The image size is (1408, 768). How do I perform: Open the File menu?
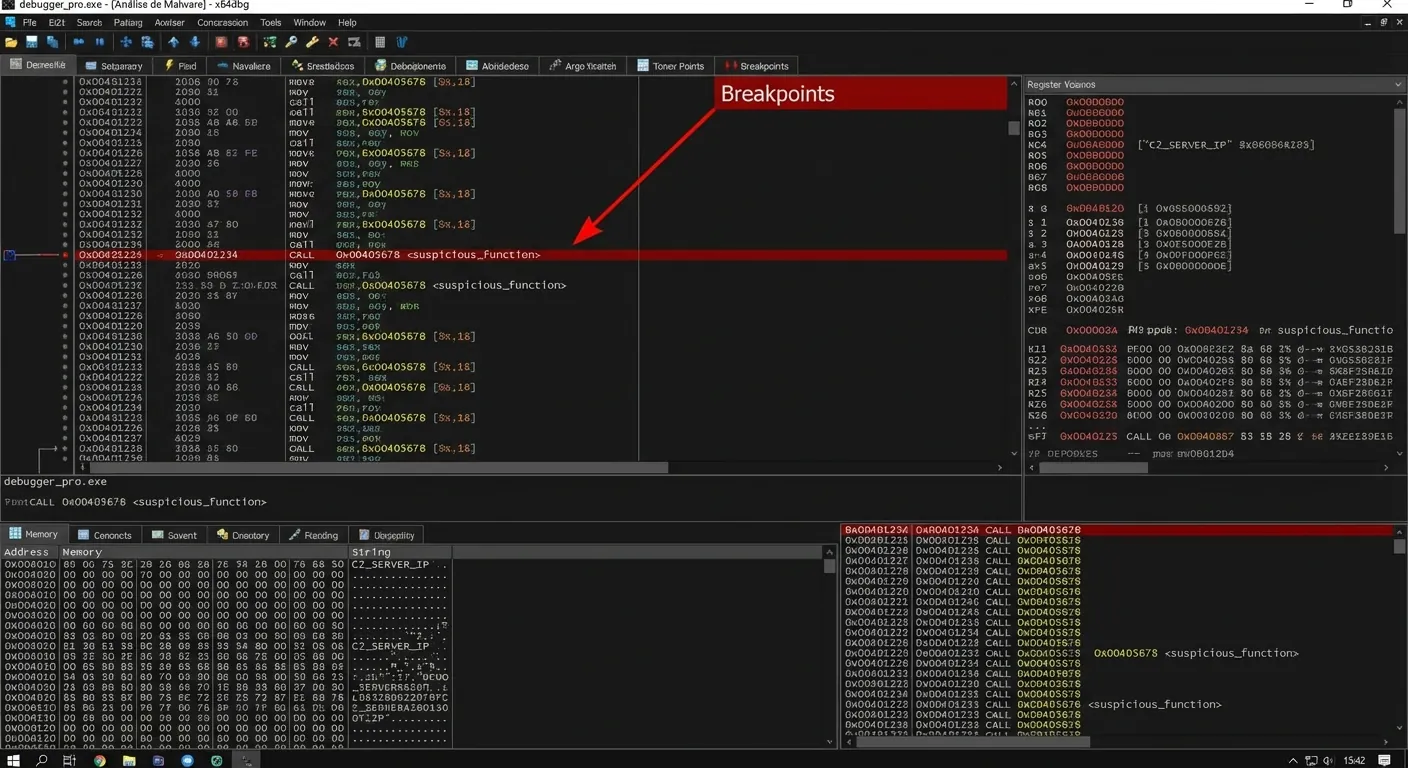point(29,22)
